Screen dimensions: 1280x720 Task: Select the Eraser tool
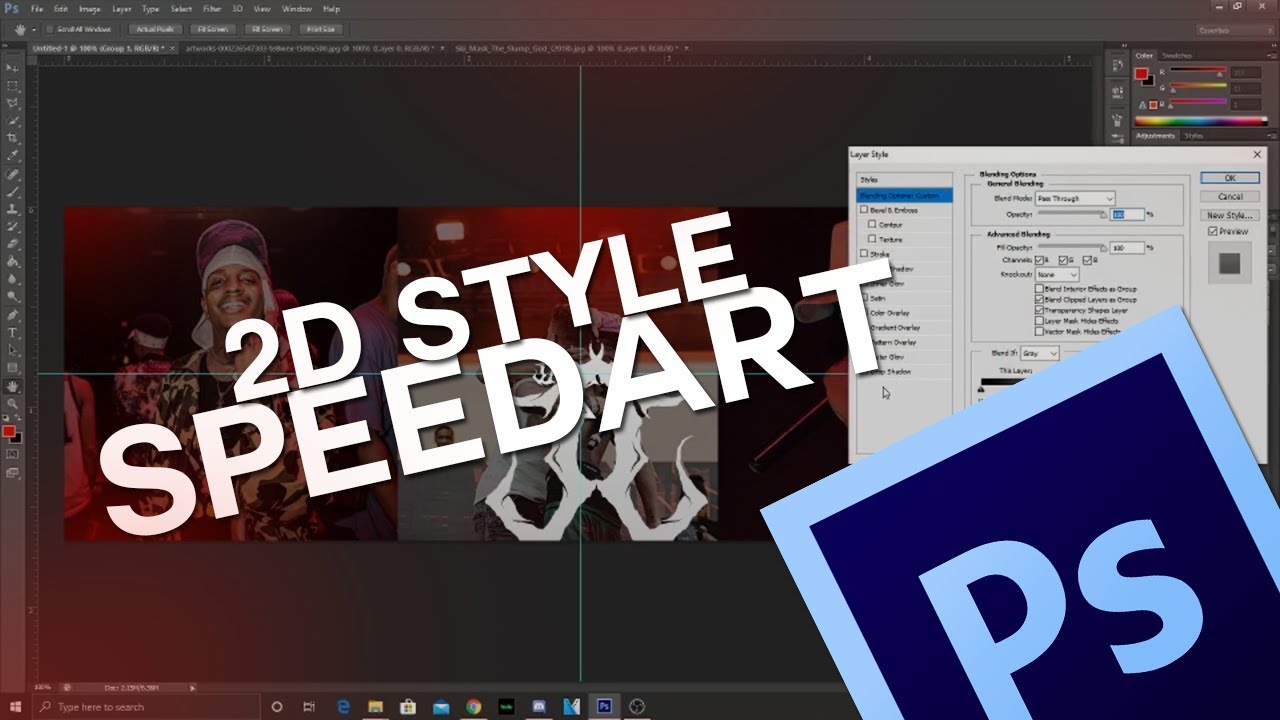12,244
